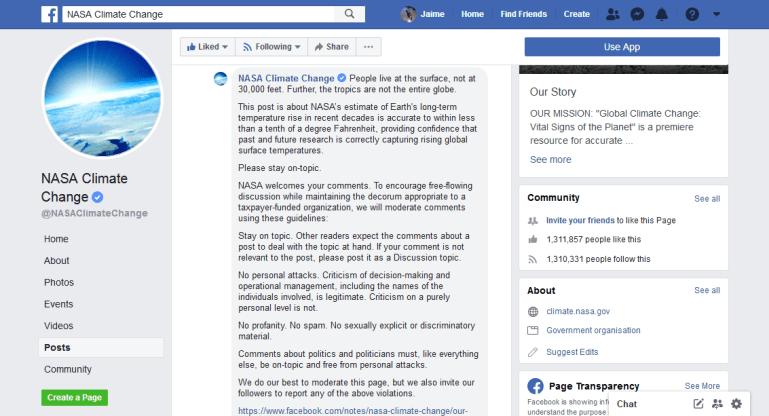Select Home in page sidebar

coord(56,239)
